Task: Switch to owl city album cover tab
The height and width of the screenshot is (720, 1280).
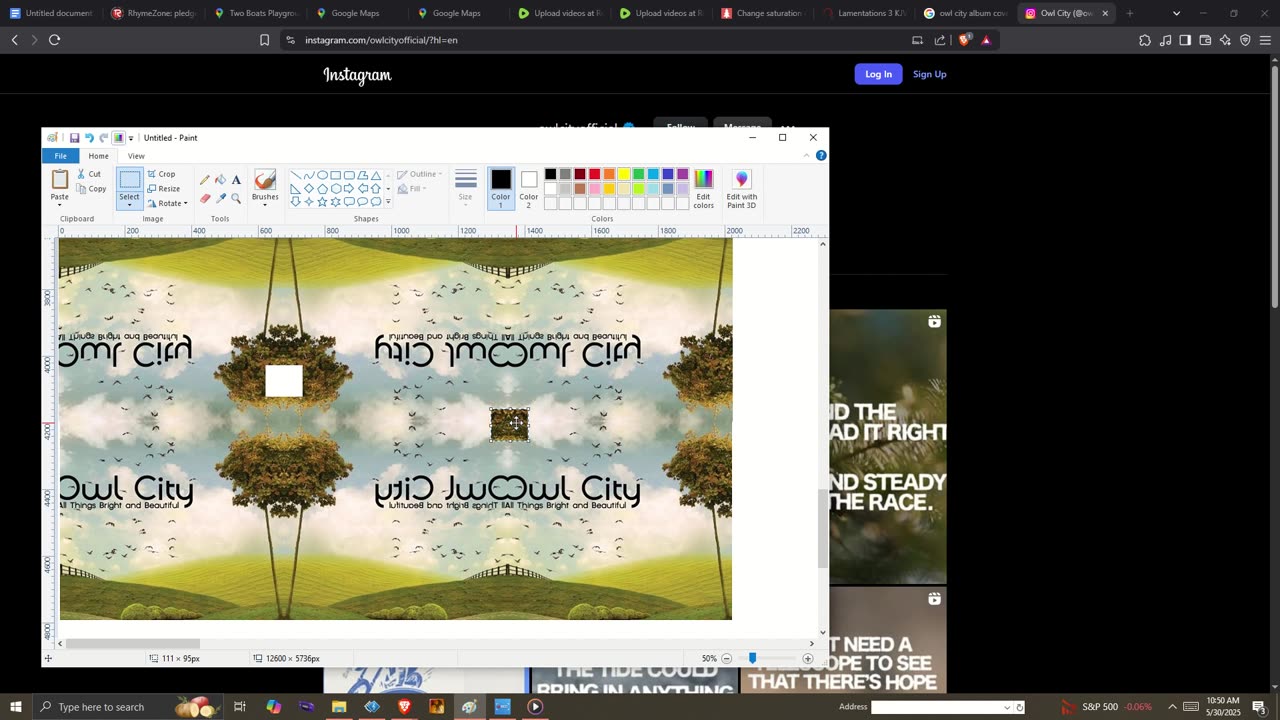Action: (x=965, y=13)
